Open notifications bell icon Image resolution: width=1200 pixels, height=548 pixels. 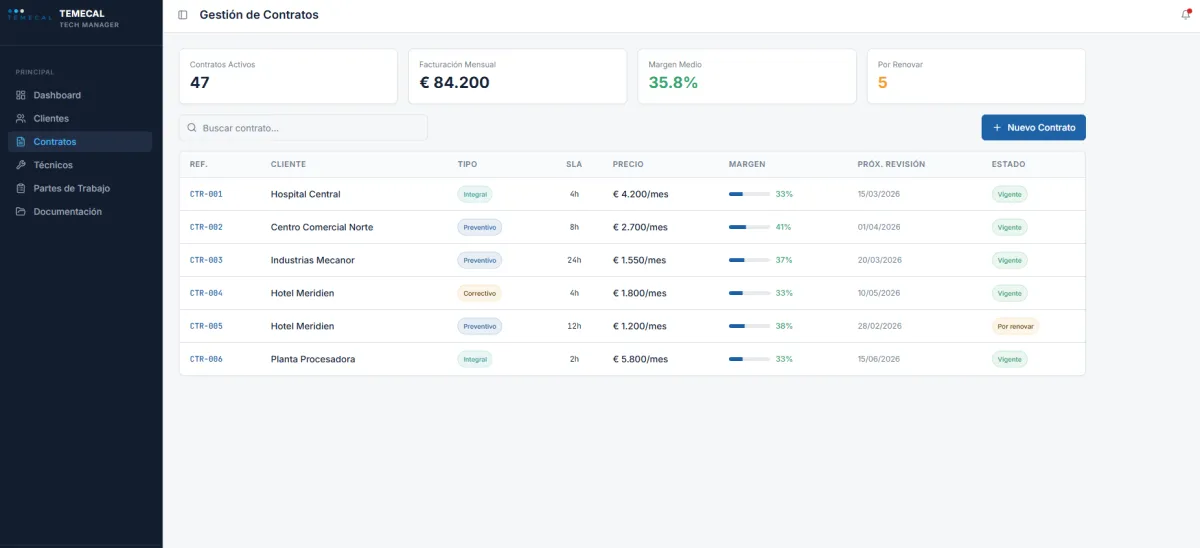[1186, 15]
